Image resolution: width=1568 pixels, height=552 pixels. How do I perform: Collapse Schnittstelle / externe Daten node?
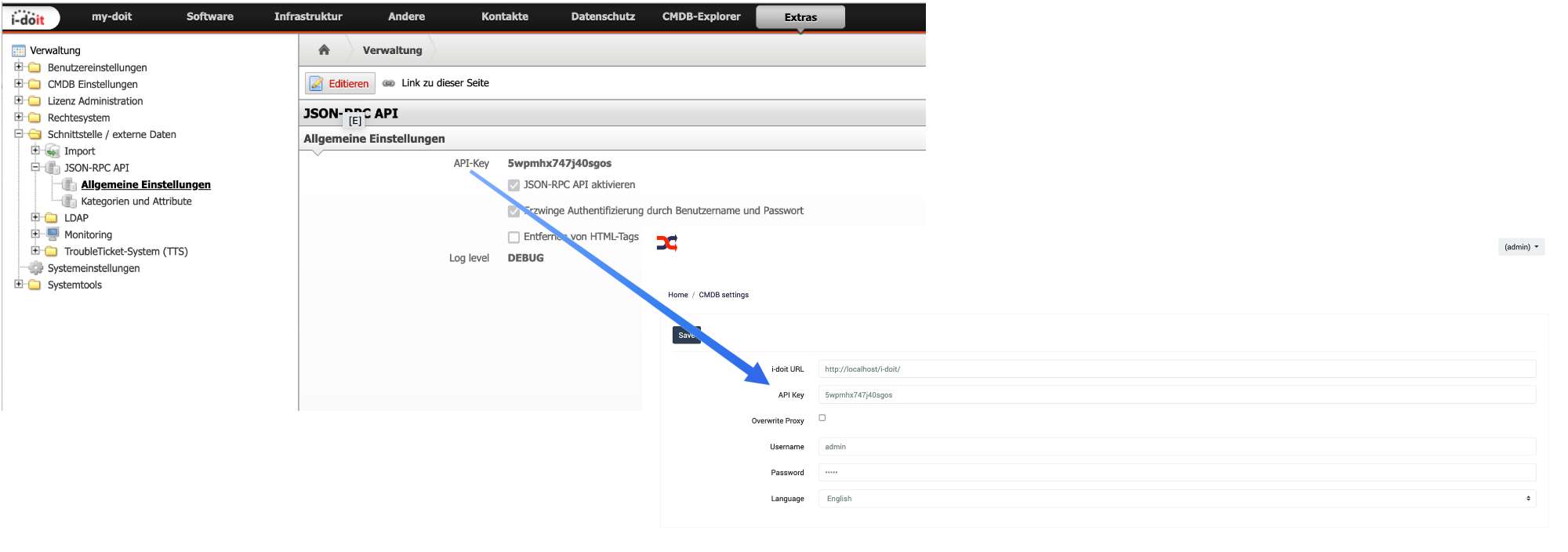(x=19, y=133)
